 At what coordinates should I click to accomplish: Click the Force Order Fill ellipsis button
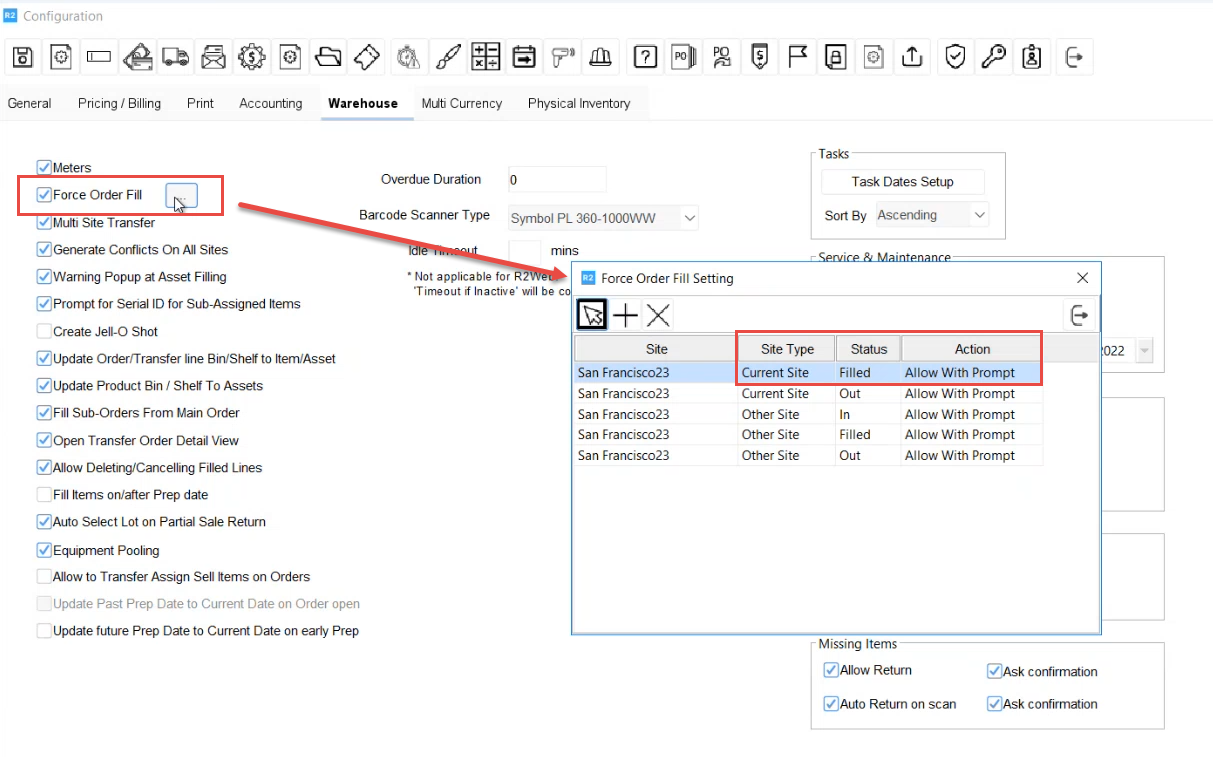coord(182,195)
